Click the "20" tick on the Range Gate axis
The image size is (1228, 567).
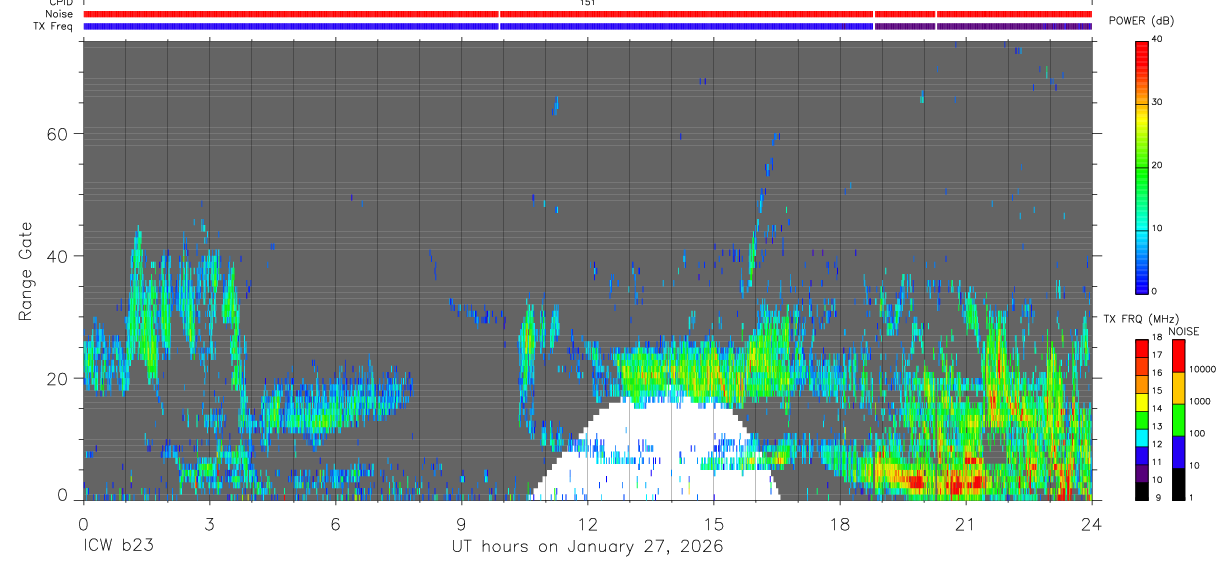[58, 378]
